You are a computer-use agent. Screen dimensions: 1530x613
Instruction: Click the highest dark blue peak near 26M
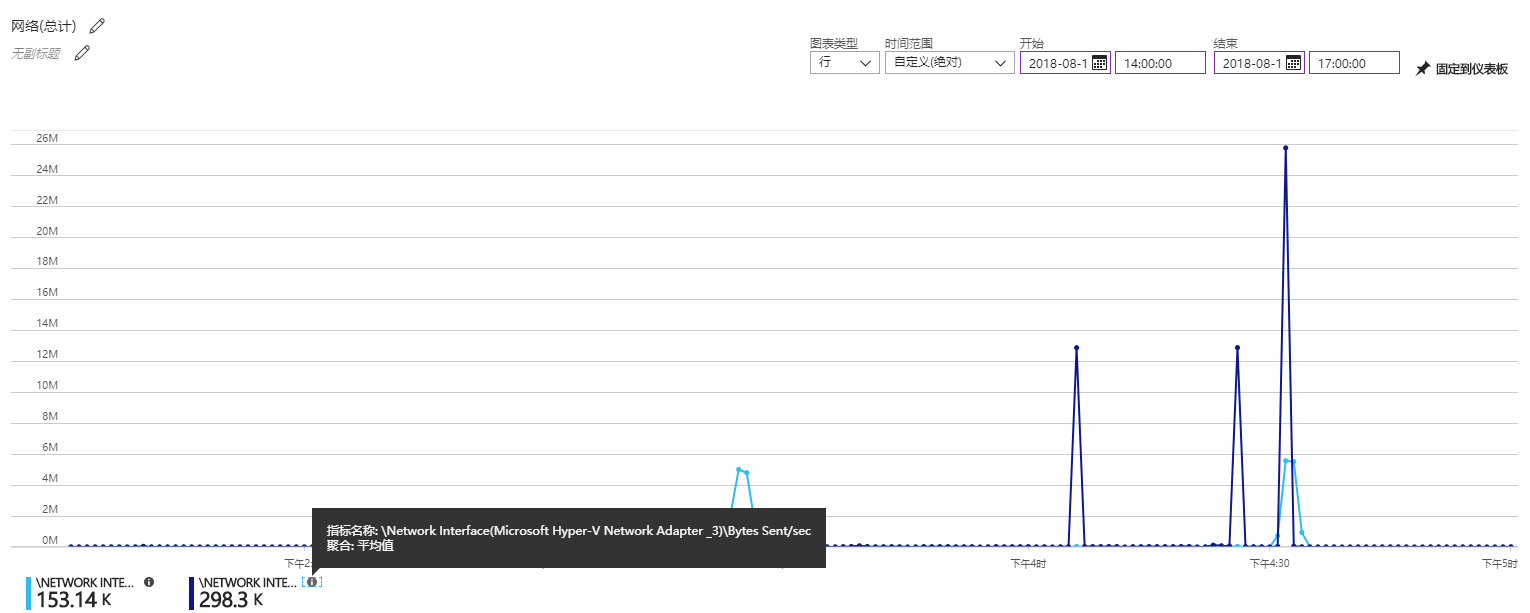pyautogui.click(x=1285, y=148)
